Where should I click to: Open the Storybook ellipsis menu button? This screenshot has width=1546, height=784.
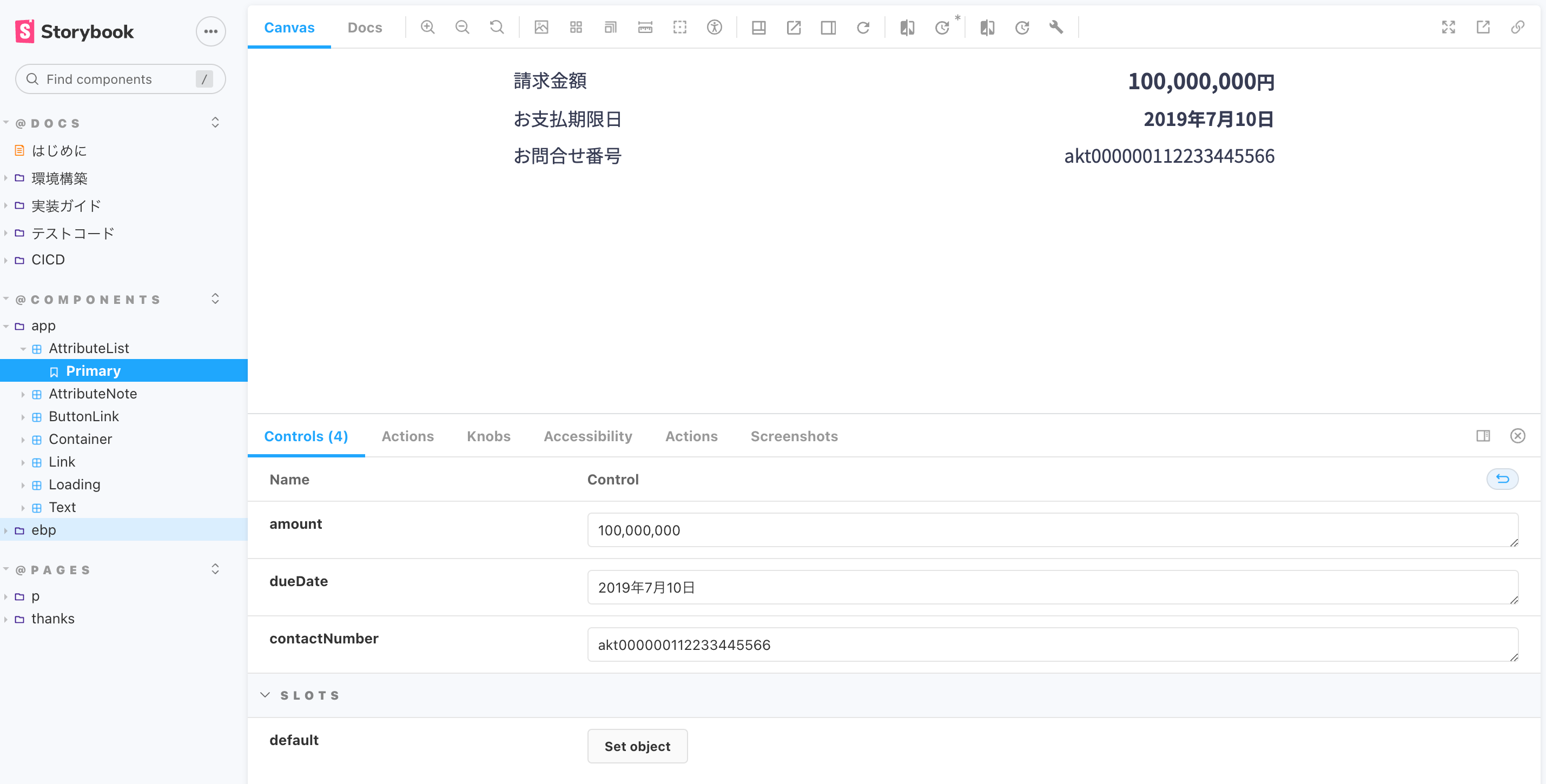click(210, 31)
